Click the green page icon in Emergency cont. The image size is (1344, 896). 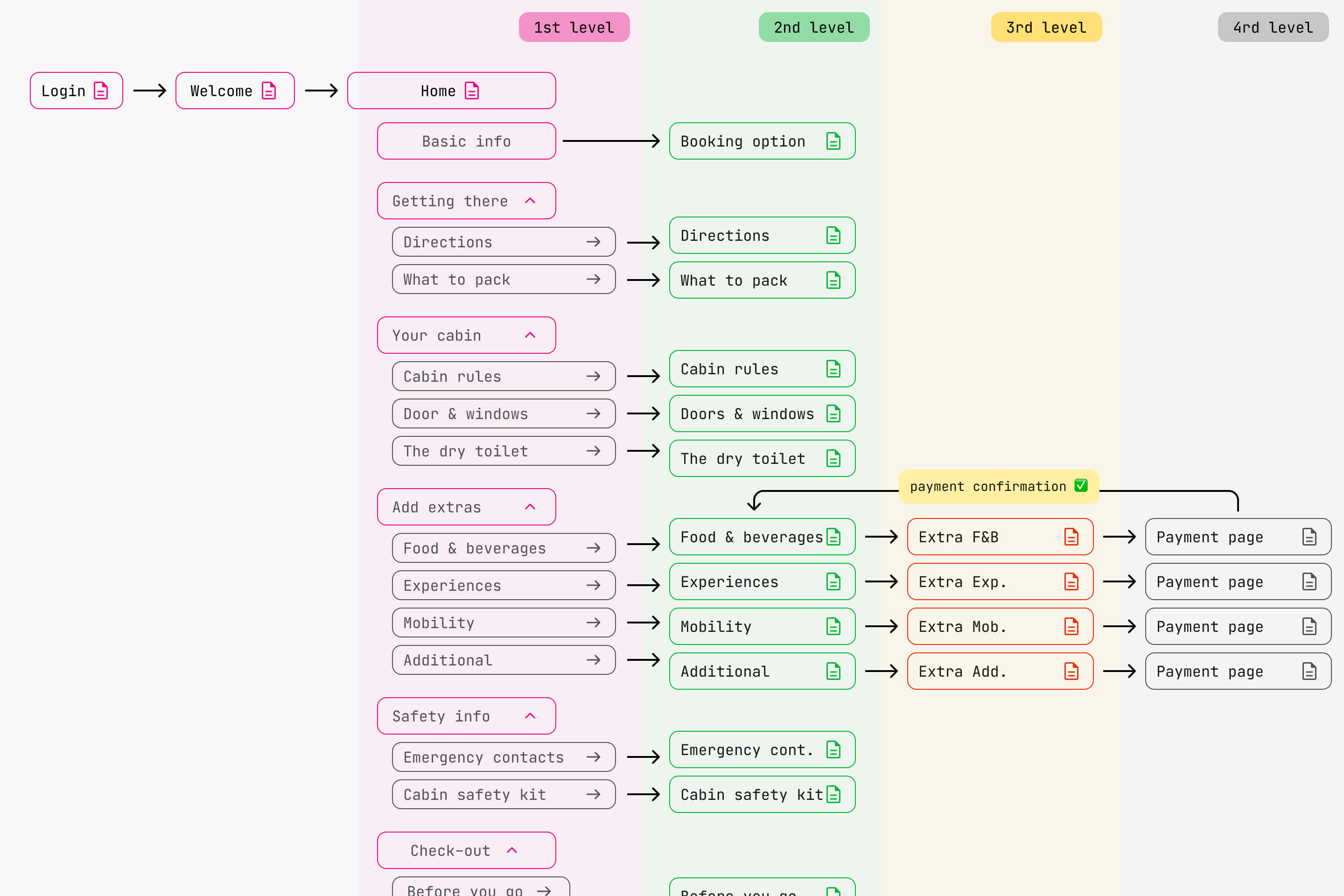tap(833, 750)
